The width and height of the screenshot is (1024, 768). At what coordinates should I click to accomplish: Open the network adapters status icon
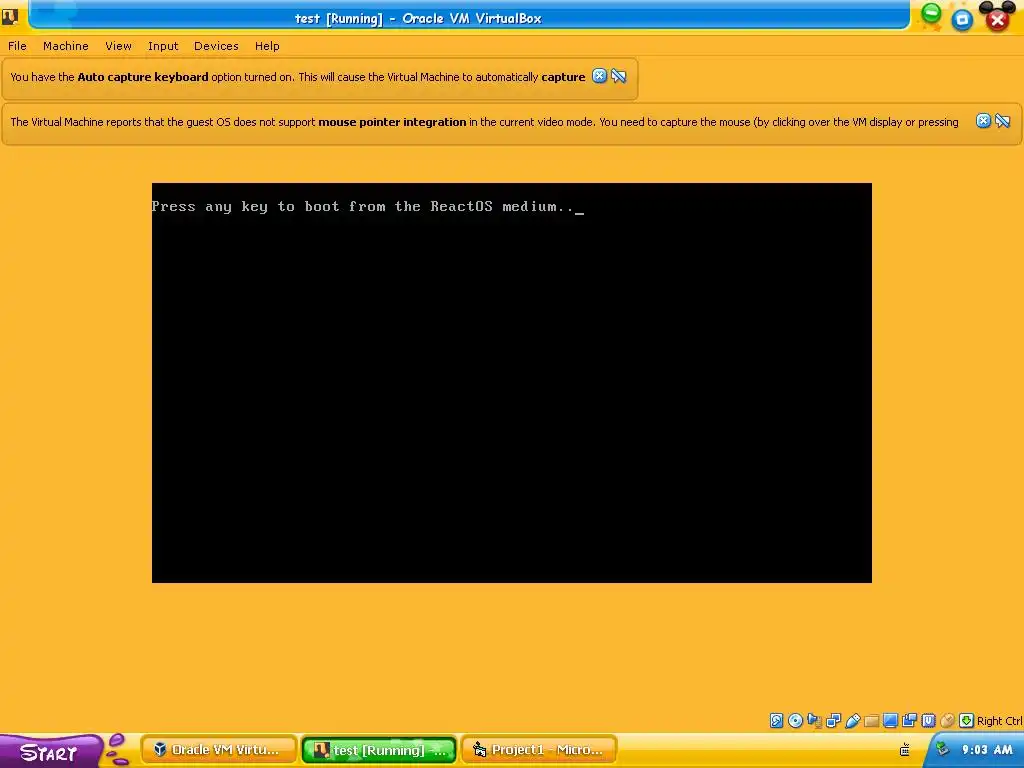(833, 720)
